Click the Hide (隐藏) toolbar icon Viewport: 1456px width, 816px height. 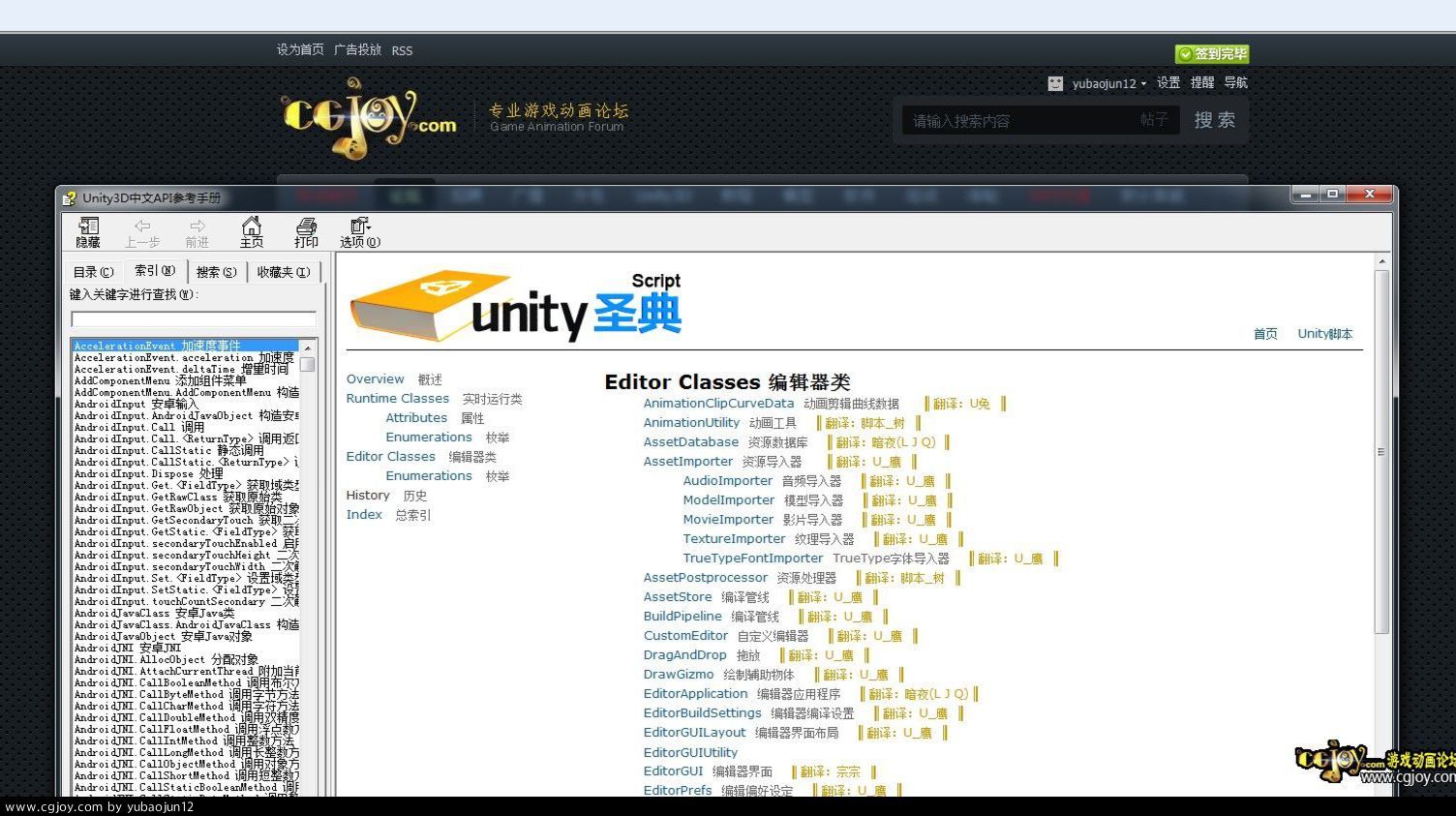click(x=88, y=232)
